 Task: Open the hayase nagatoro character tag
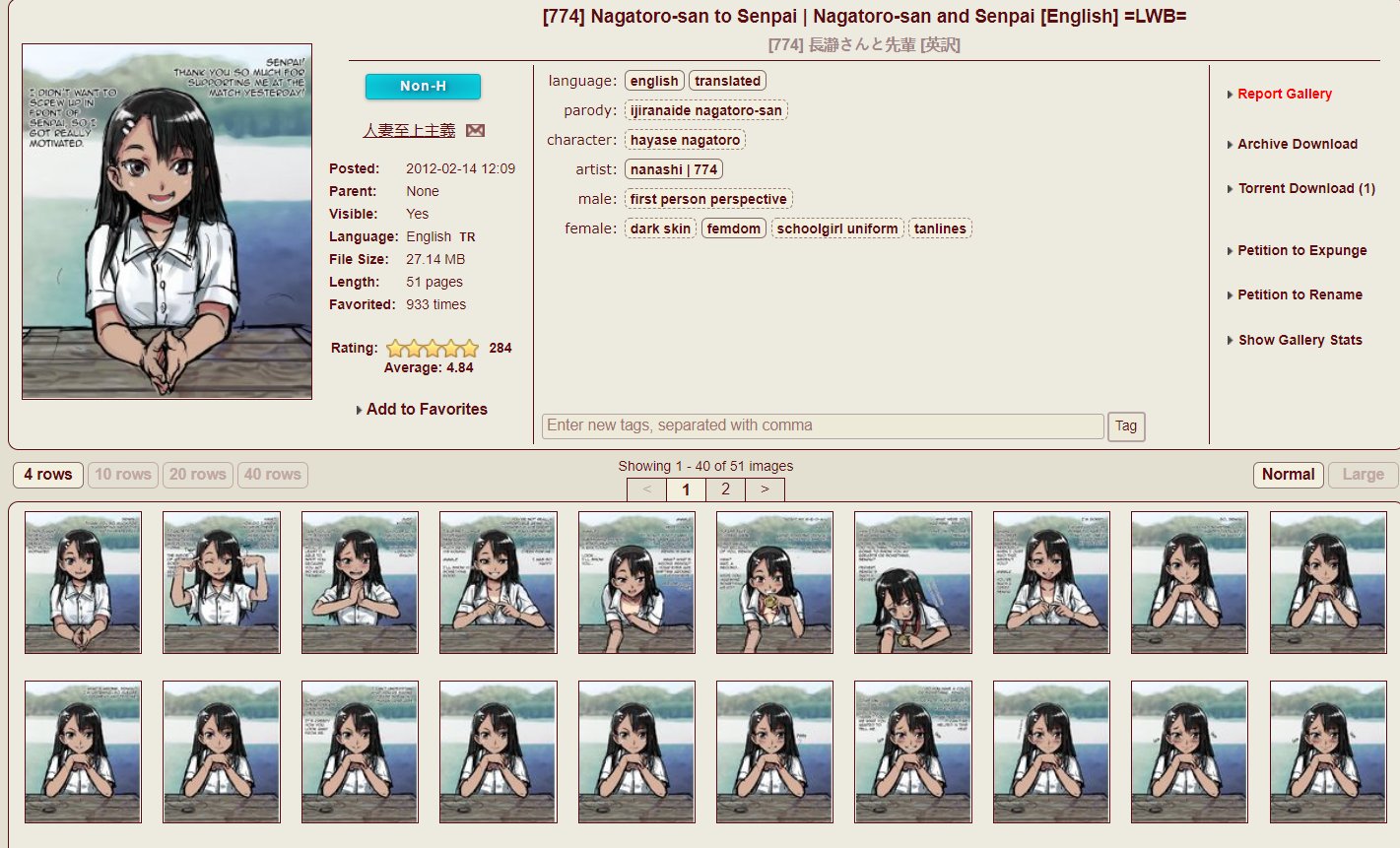coord(685,140)
